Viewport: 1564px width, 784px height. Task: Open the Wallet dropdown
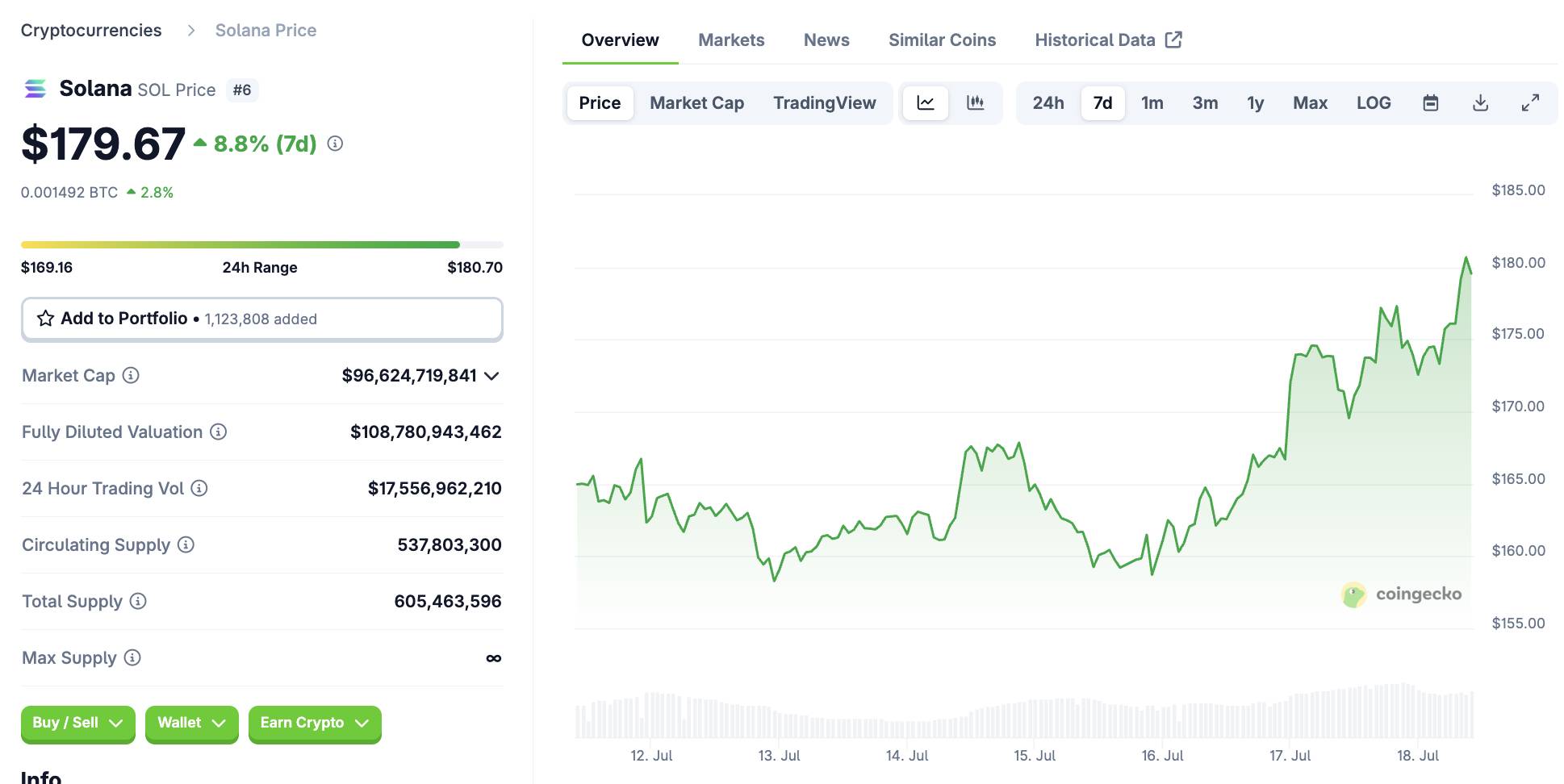191,723
